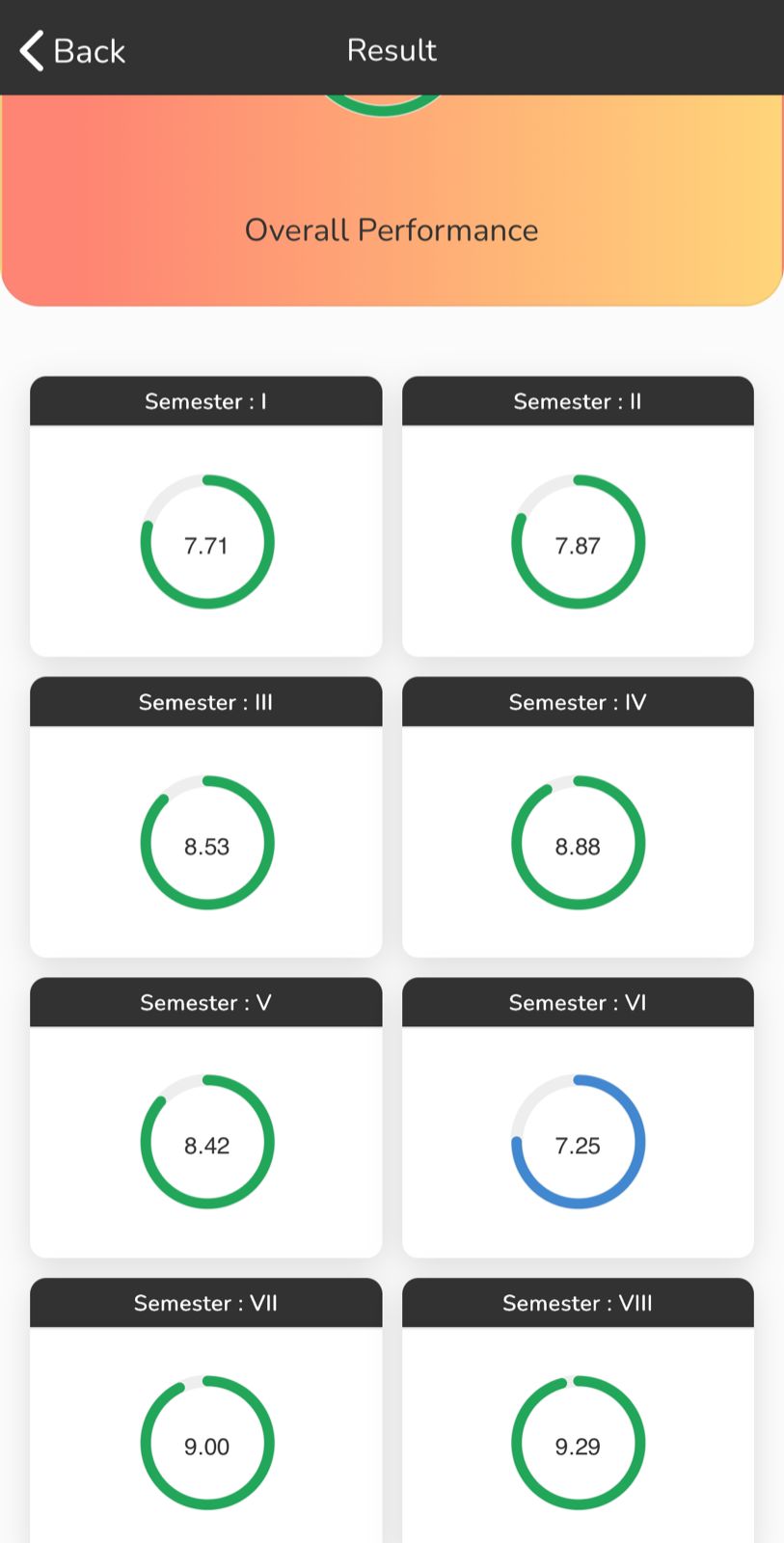Open Semester II result card header
Viewport: 784px width, 1543px height.
pyautogui.click(x=577, y=401)
